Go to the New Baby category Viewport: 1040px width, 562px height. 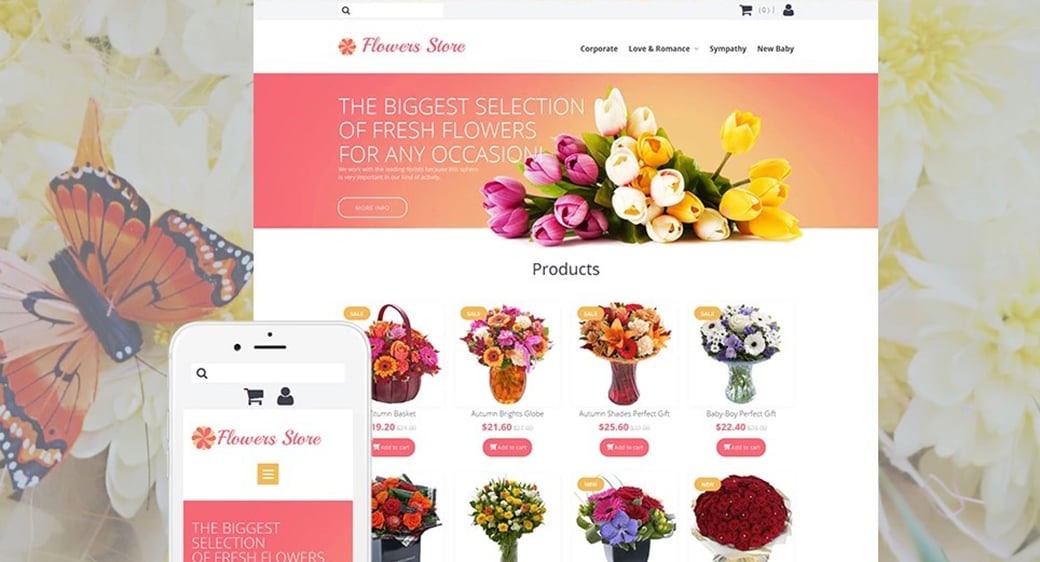click(775, 48)
